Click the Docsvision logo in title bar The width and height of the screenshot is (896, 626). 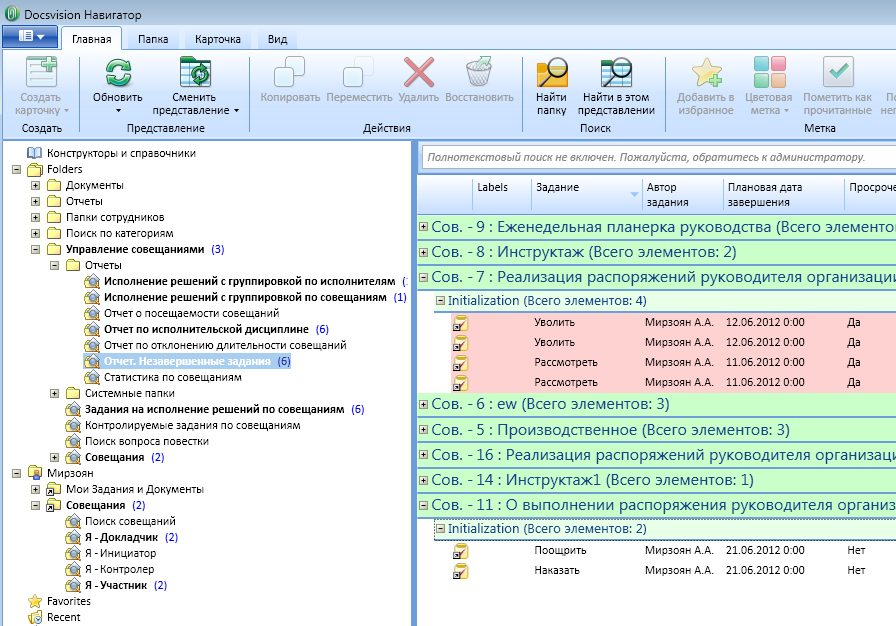click(11, 13)
